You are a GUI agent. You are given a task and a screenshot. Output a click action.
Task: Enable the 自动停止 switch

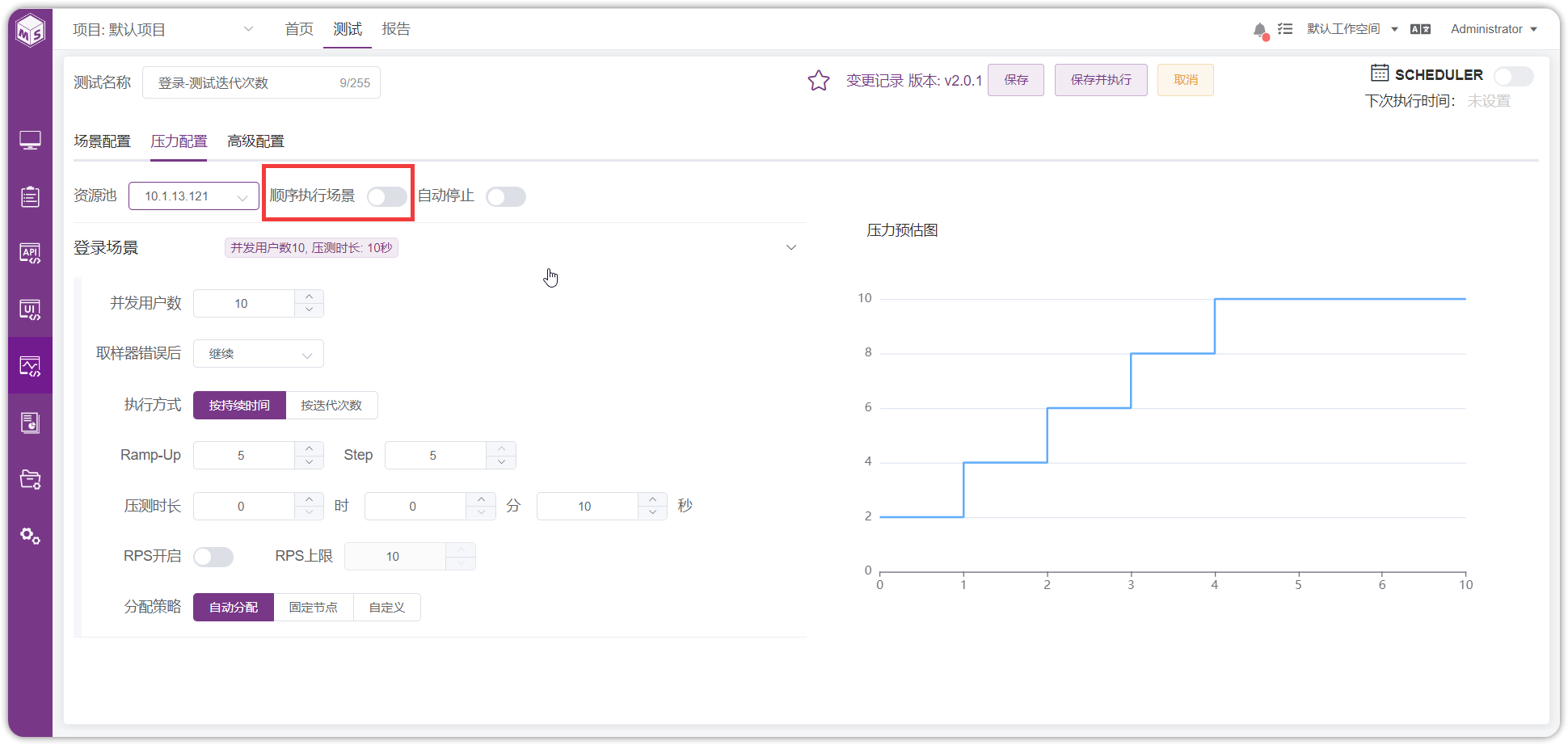pos(506,196)
